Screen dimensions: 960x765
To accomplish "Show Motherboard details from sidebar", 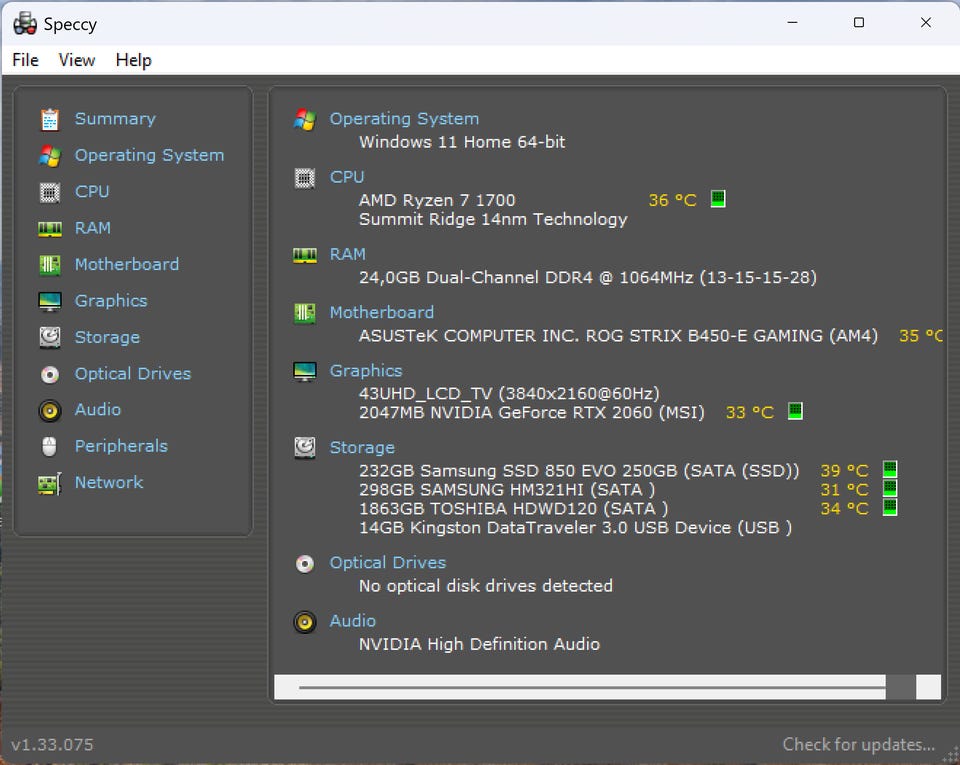I will point(127,264).
